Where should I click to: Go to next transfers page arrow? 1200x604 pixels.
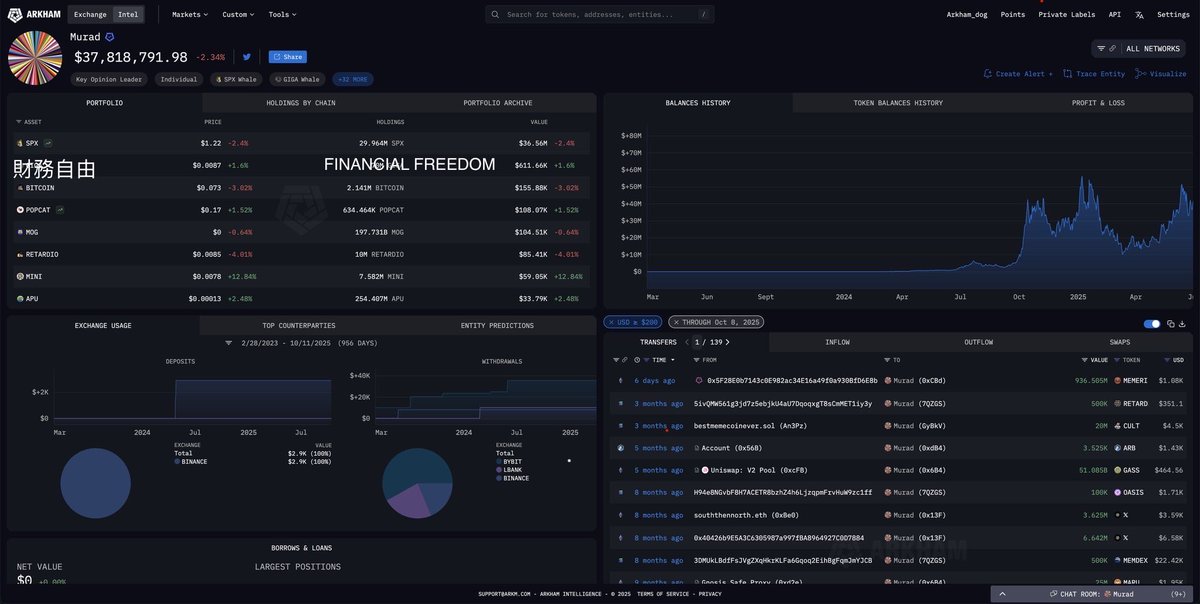click(728, 342)
